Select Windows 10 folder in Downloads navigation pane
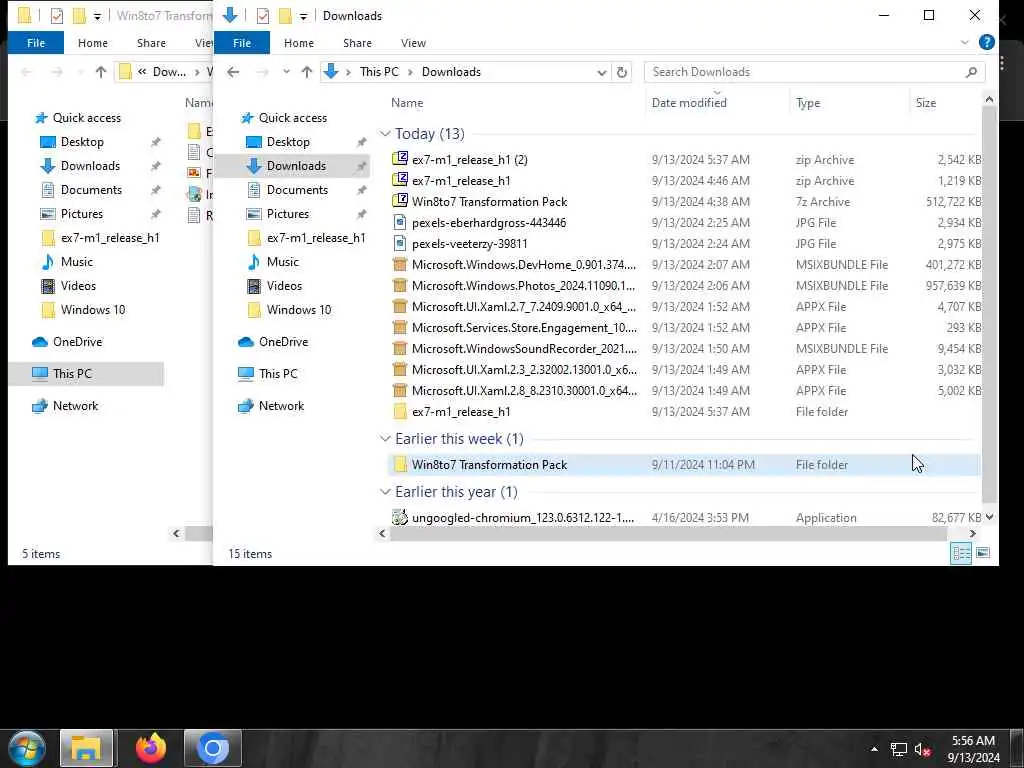The image size is (1024, 768). [298, 310]
